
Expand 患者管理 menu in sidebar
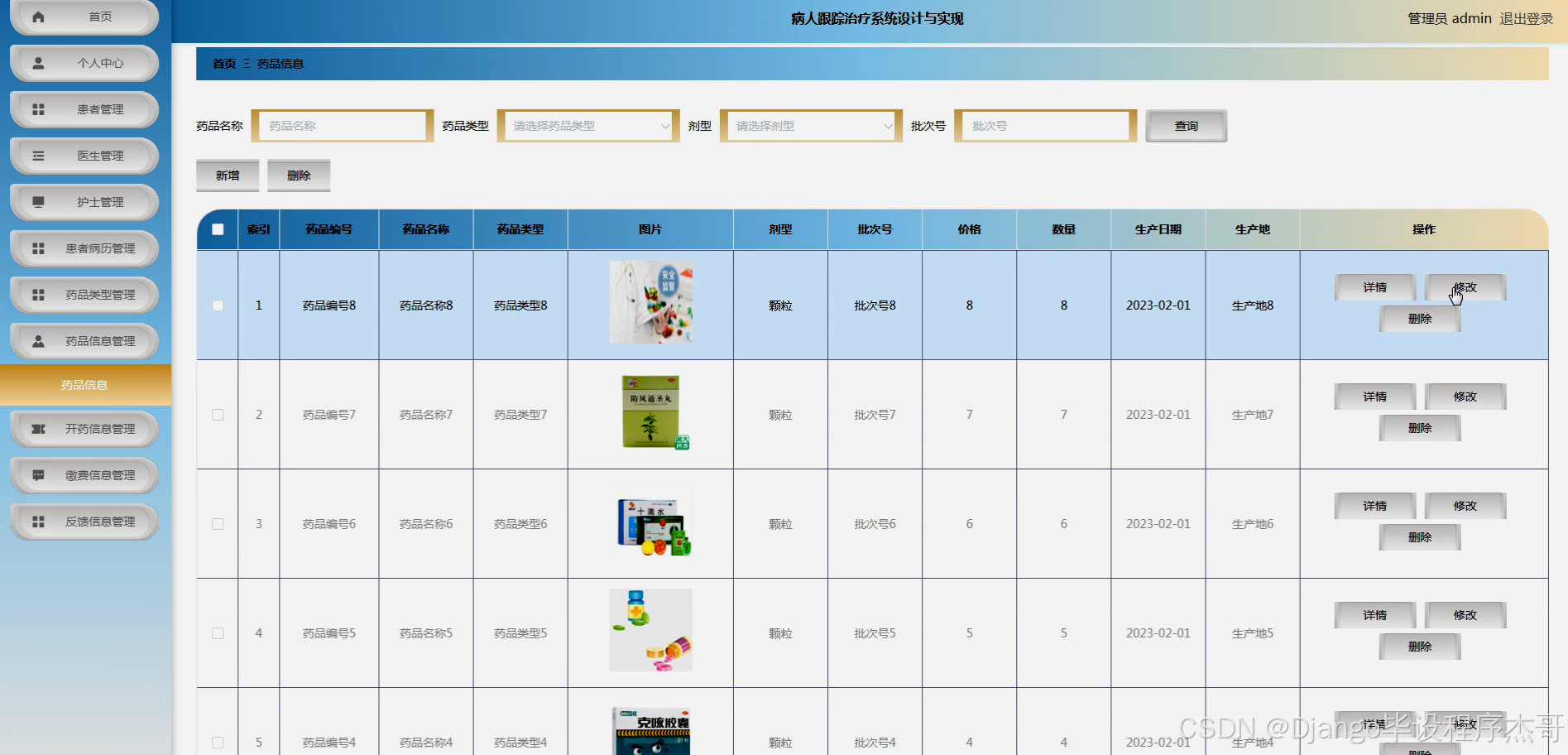coord(84,109)
